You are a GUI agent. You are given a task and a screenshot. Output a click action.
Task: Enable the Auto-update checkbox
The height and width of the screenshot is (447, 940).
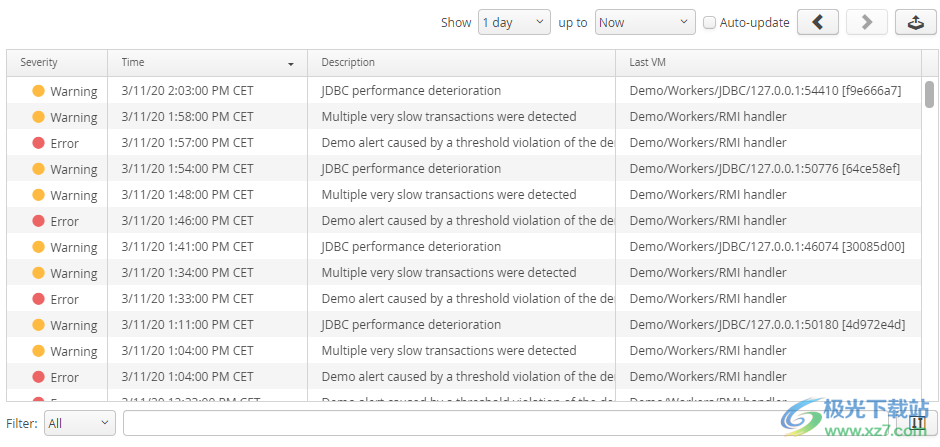coord(709,23)
